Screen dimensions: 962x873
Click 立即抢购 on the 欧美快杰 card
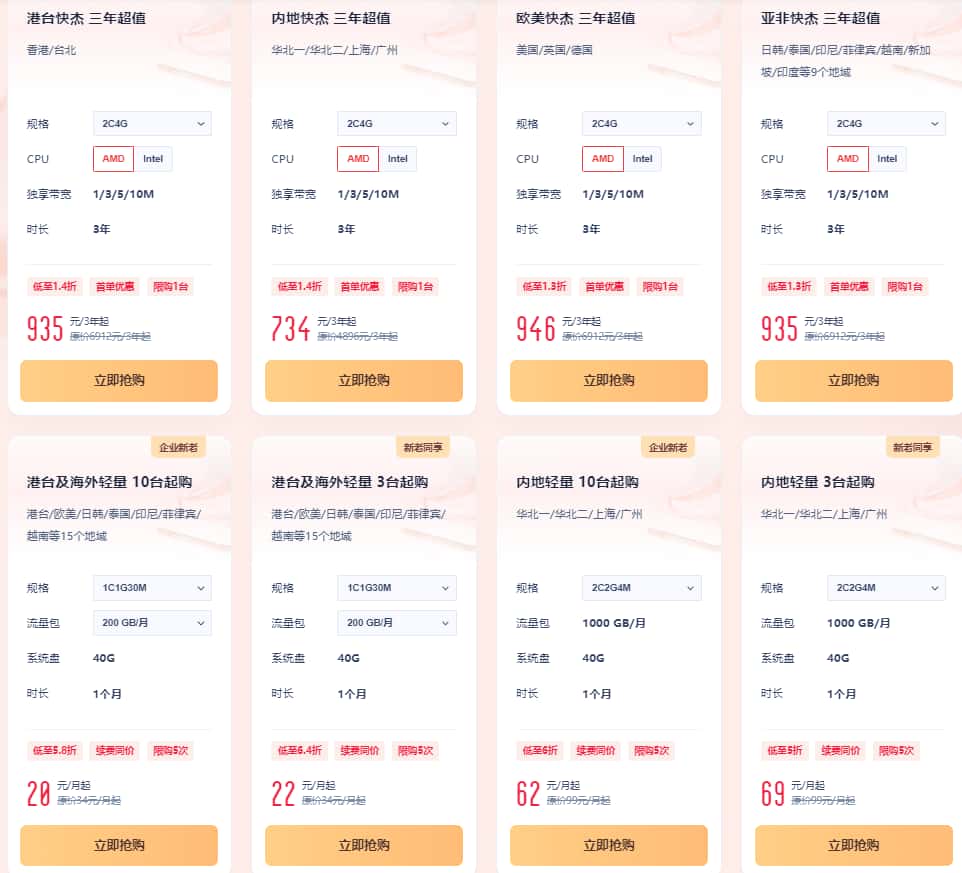(x=608, y=381)
